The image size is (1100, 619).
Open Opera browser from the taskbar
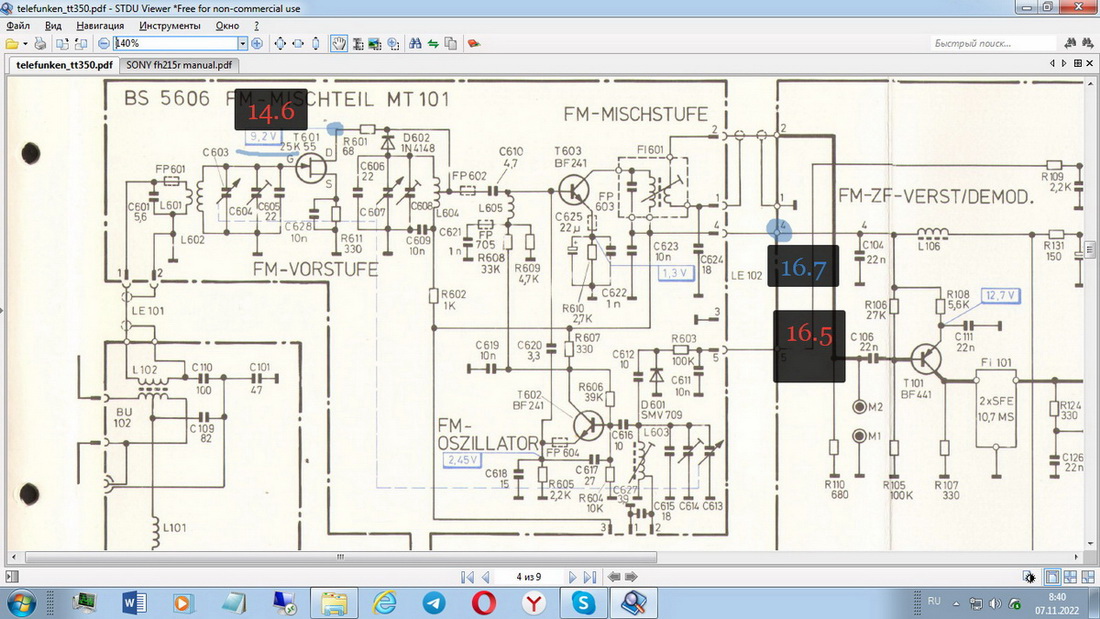coord(485,603)
